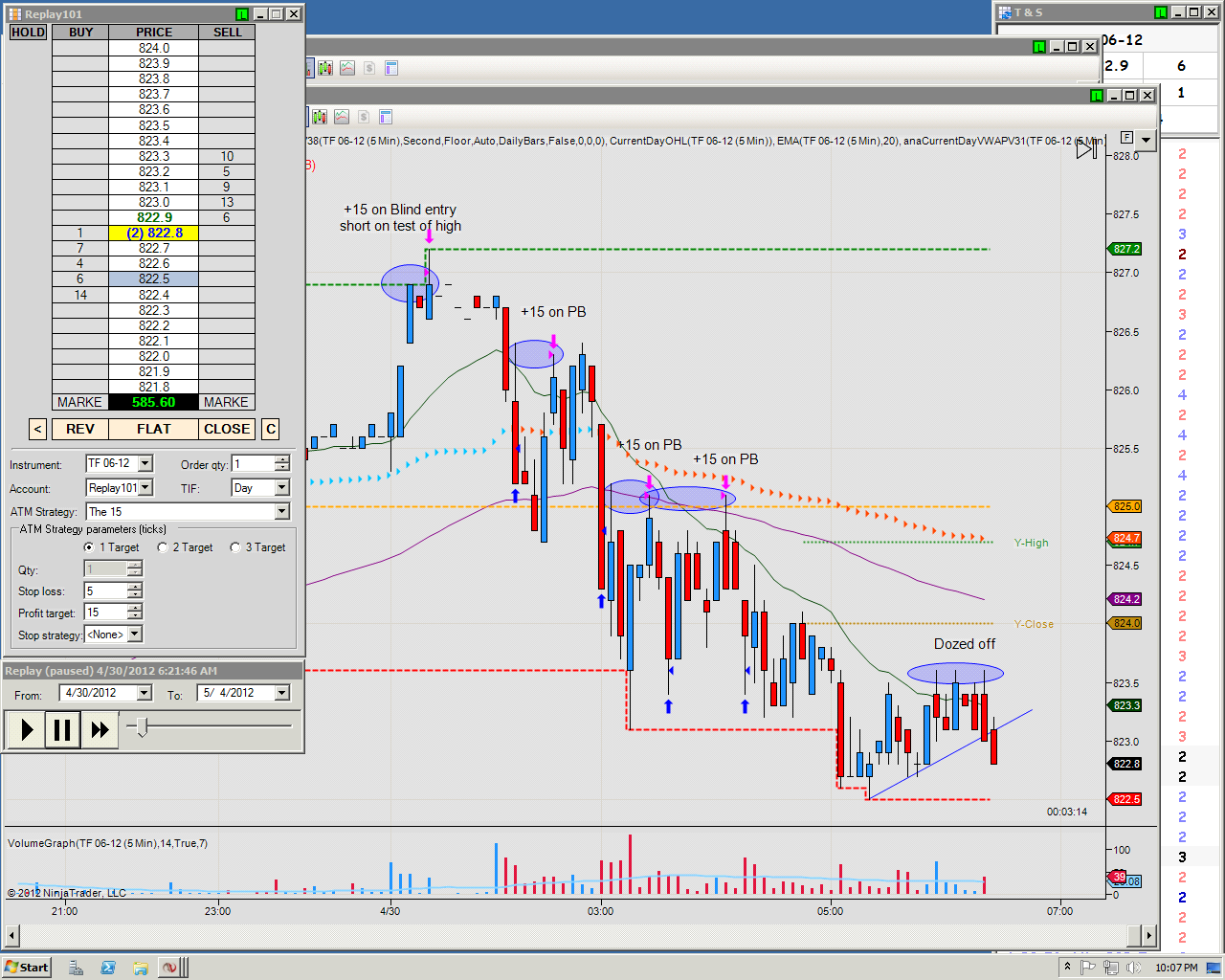
Task: Click the volume speaker icon in system tray
Action: point(1134,967)
